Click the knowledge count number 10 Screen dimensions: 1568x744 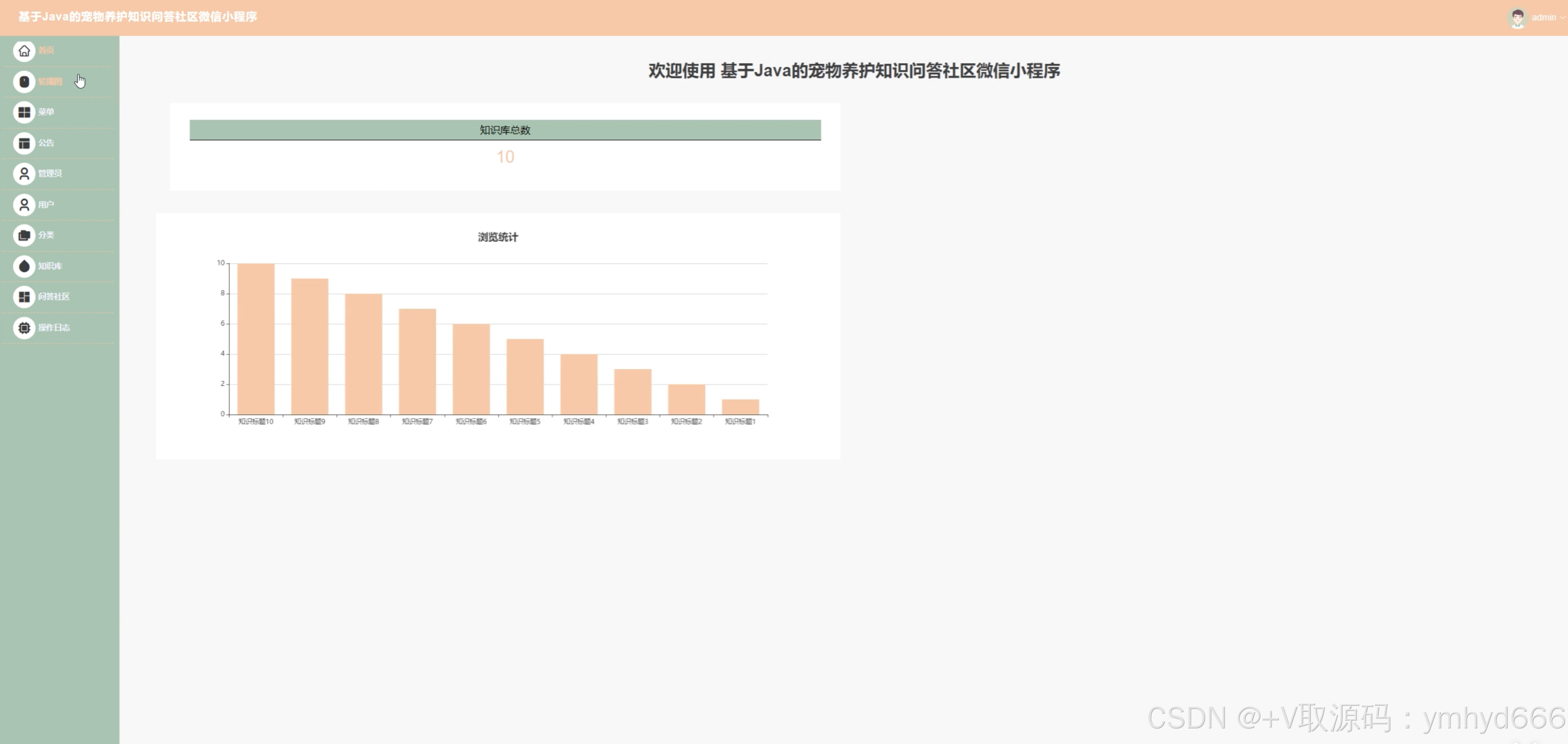coord(505,157)
